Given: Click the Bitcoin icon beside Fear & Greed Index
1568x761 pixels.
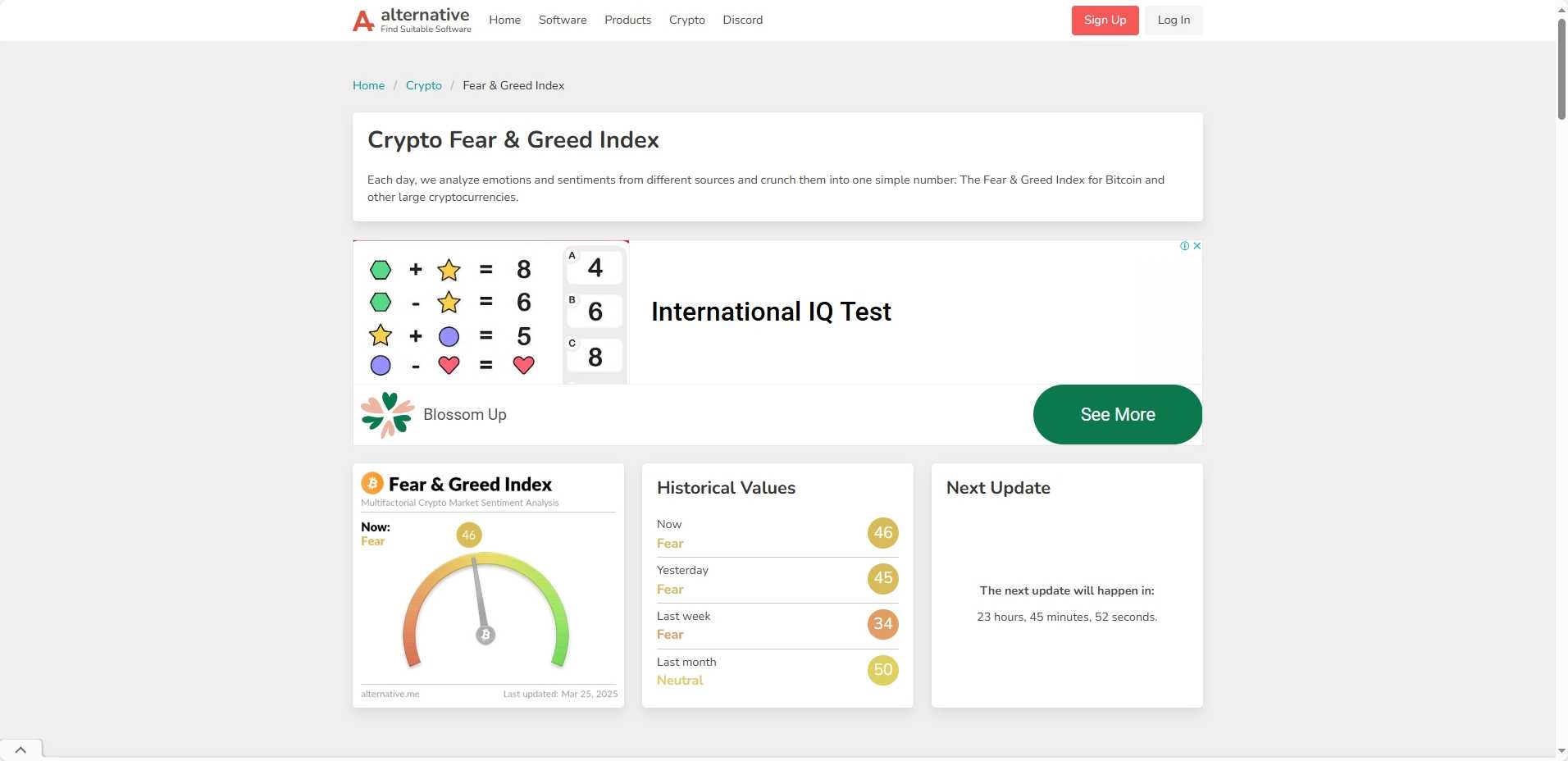Looking at the screenshot, I should pos(372,484).
